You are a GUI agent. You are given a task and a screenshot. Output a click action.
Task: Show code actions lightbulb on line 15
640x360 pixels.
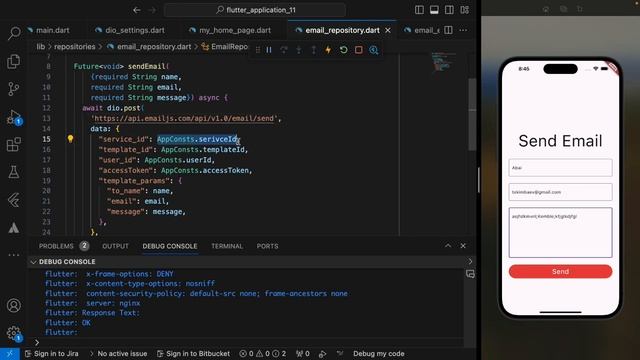(70, 139)
